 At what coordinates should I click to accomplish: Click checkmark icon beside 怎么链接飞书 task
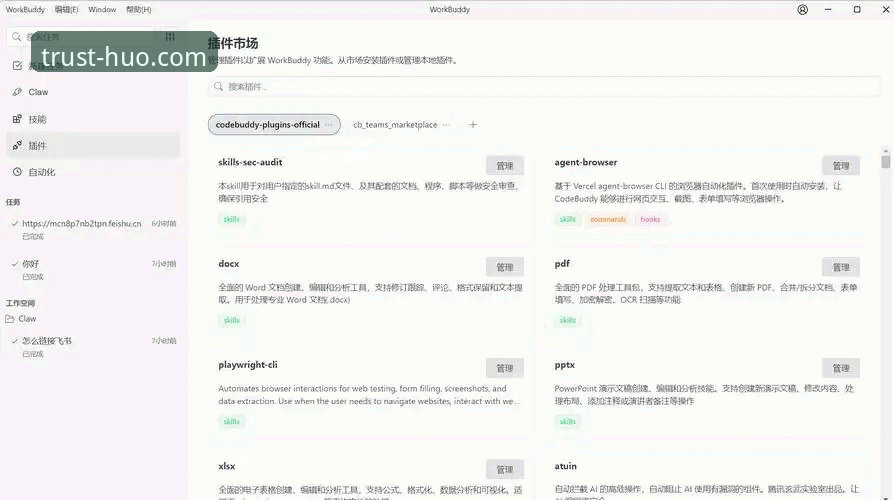14,340
